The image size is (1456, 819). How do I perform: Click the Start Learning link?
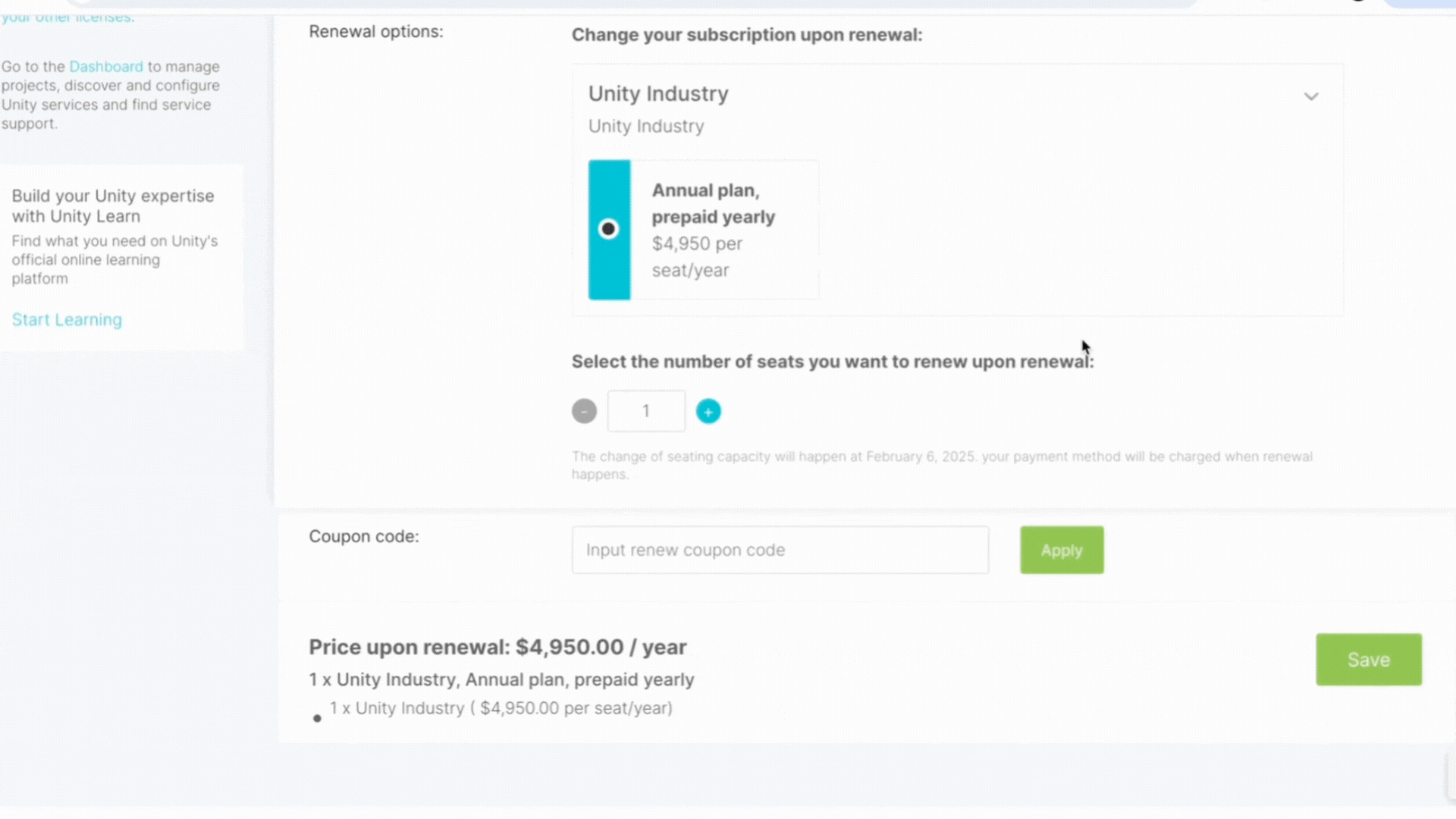[x=67, y=320]
